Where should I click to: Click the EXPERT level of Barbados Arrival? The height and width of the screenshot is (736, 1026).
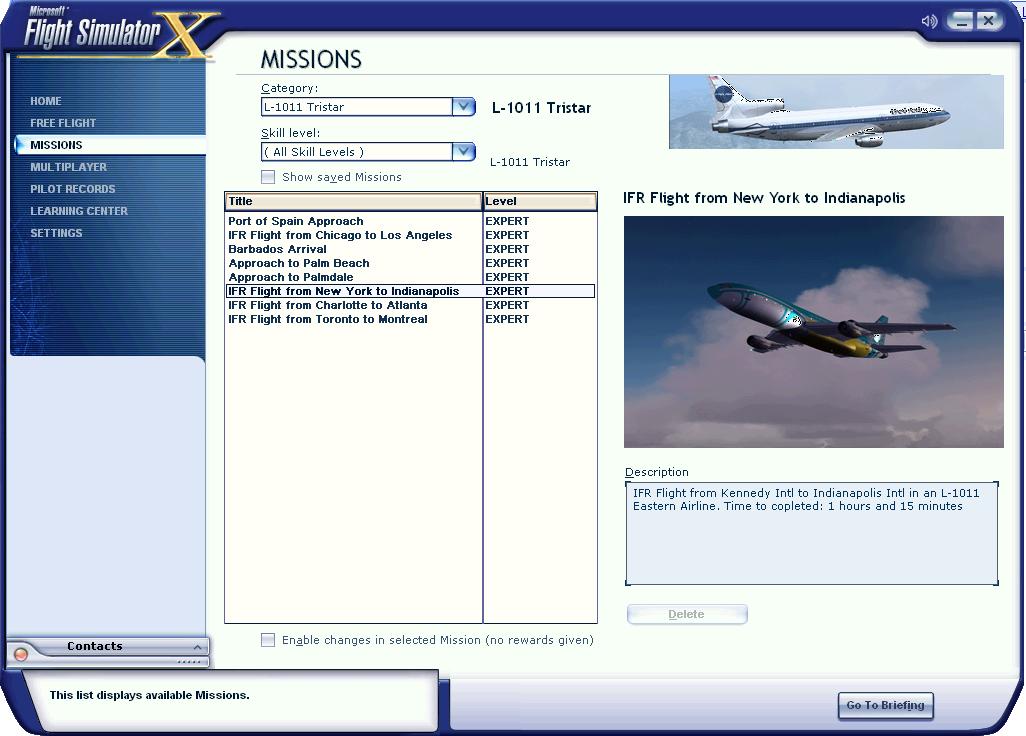pos(507,249)
